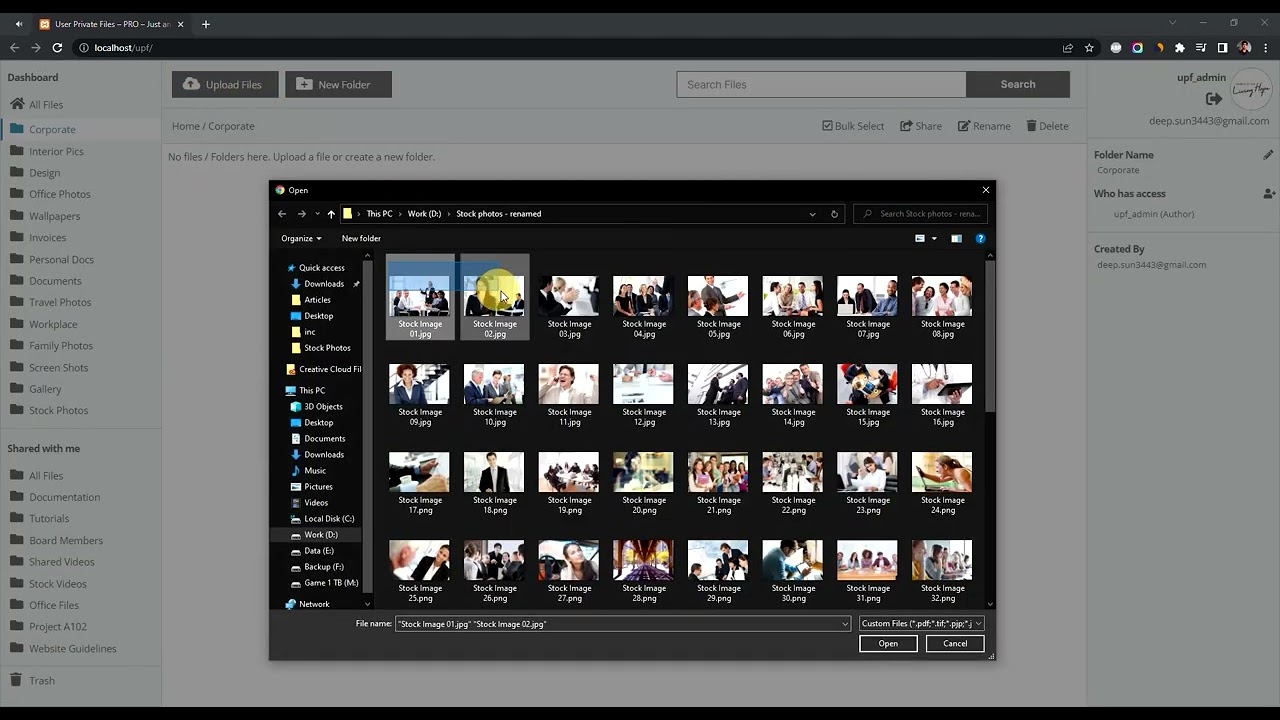The width and height of the screenshot is (1280, 720).
Task: Refresh the dialog folder listing
Action: 834,214
